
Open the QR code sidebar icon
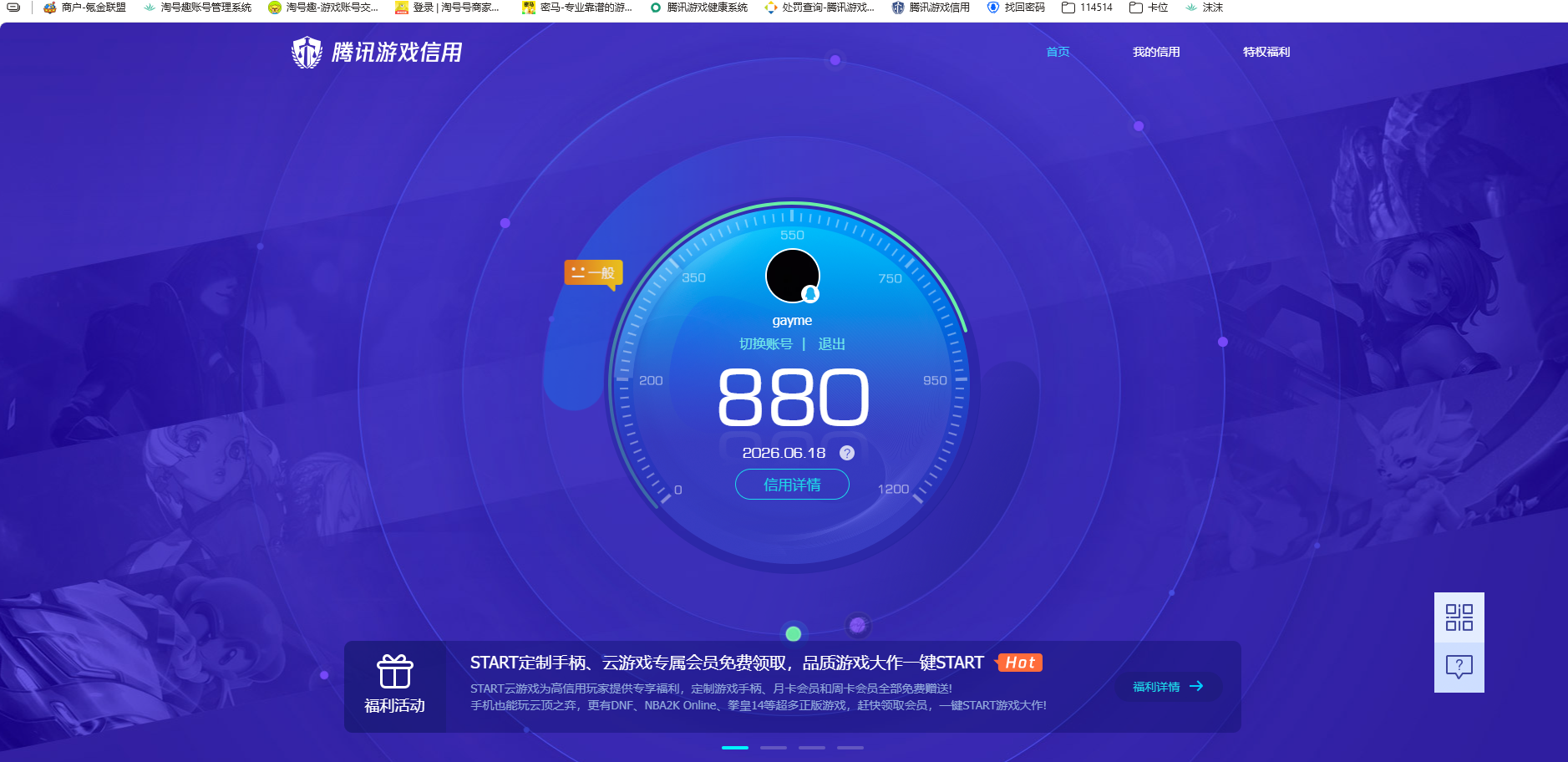[x=1459, y=617]
